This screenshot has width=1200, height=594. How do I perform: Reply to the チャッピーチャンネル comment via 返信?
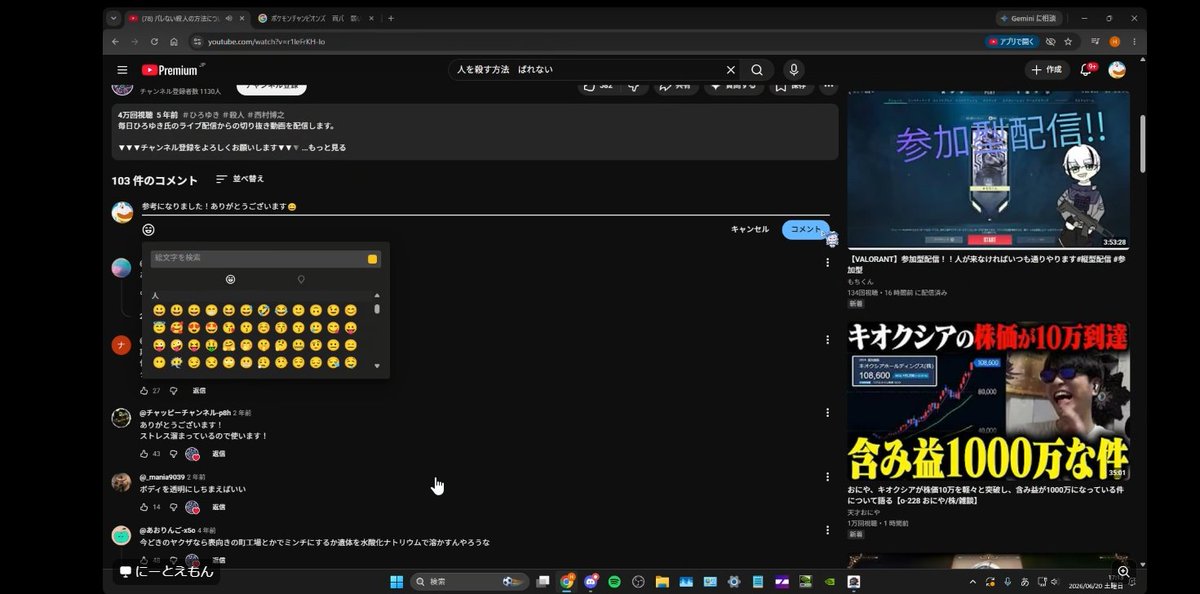tap(218, 454)
